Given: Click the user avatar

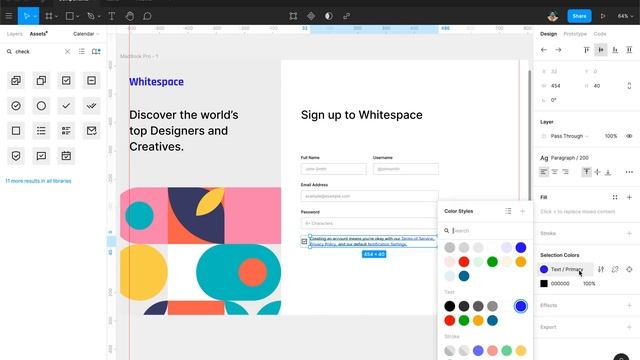Looking at the screenshot, I should [553, 16].
